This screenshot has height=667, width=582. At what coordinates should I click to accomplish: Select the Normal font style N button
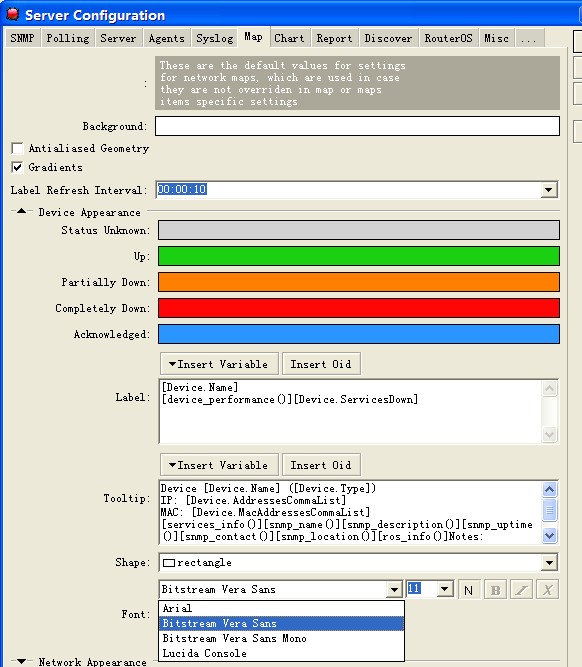coord(469,590)
